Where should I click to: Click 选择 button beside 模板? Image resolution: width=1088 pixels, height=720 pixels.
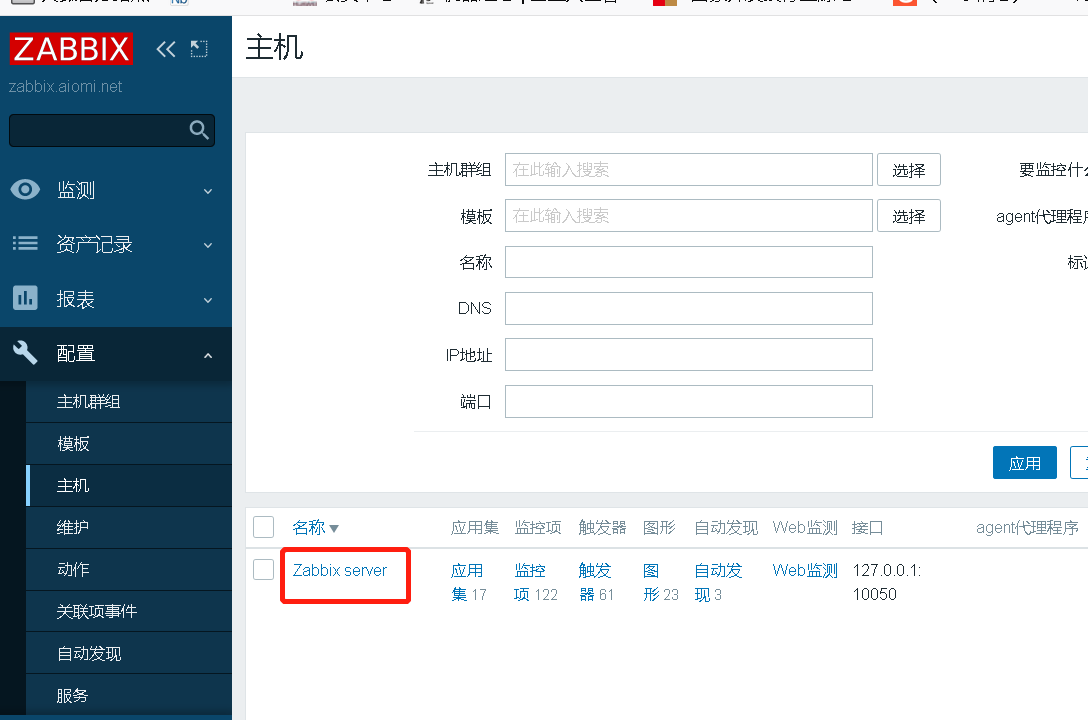(908, 216)
